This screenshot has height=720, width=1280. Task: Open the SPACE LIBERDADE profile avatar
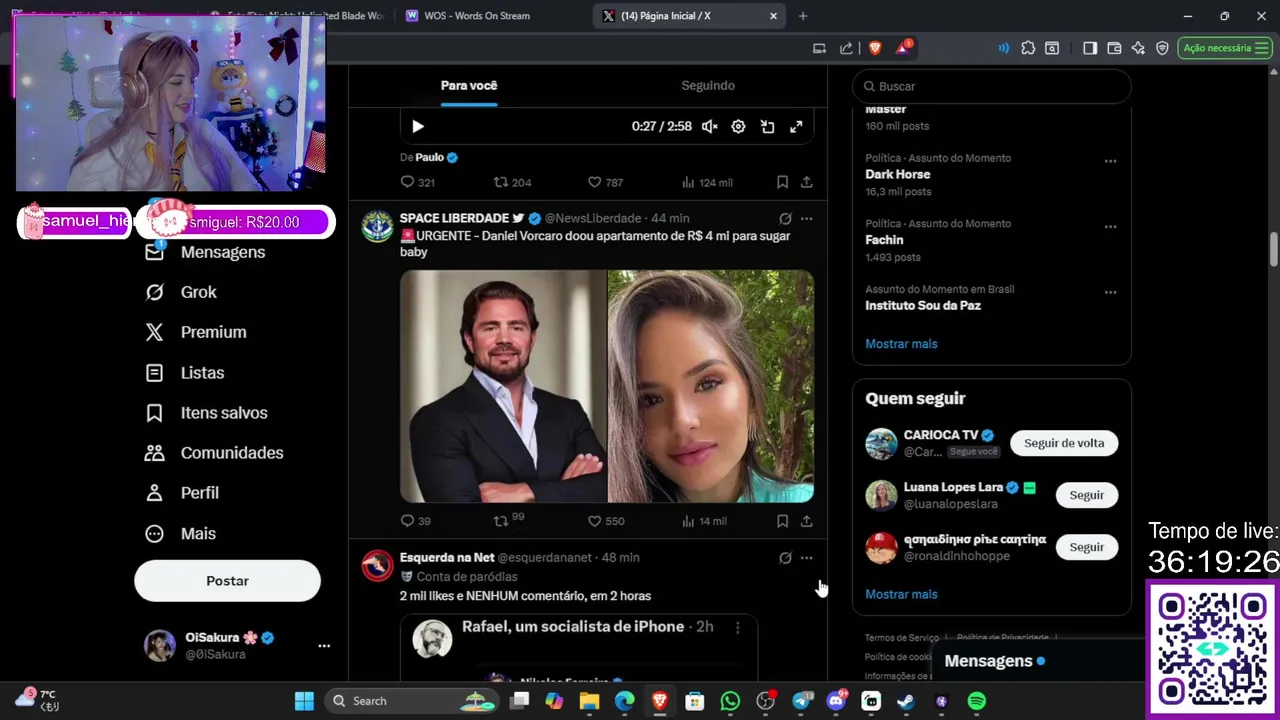[x=377, y=226]
